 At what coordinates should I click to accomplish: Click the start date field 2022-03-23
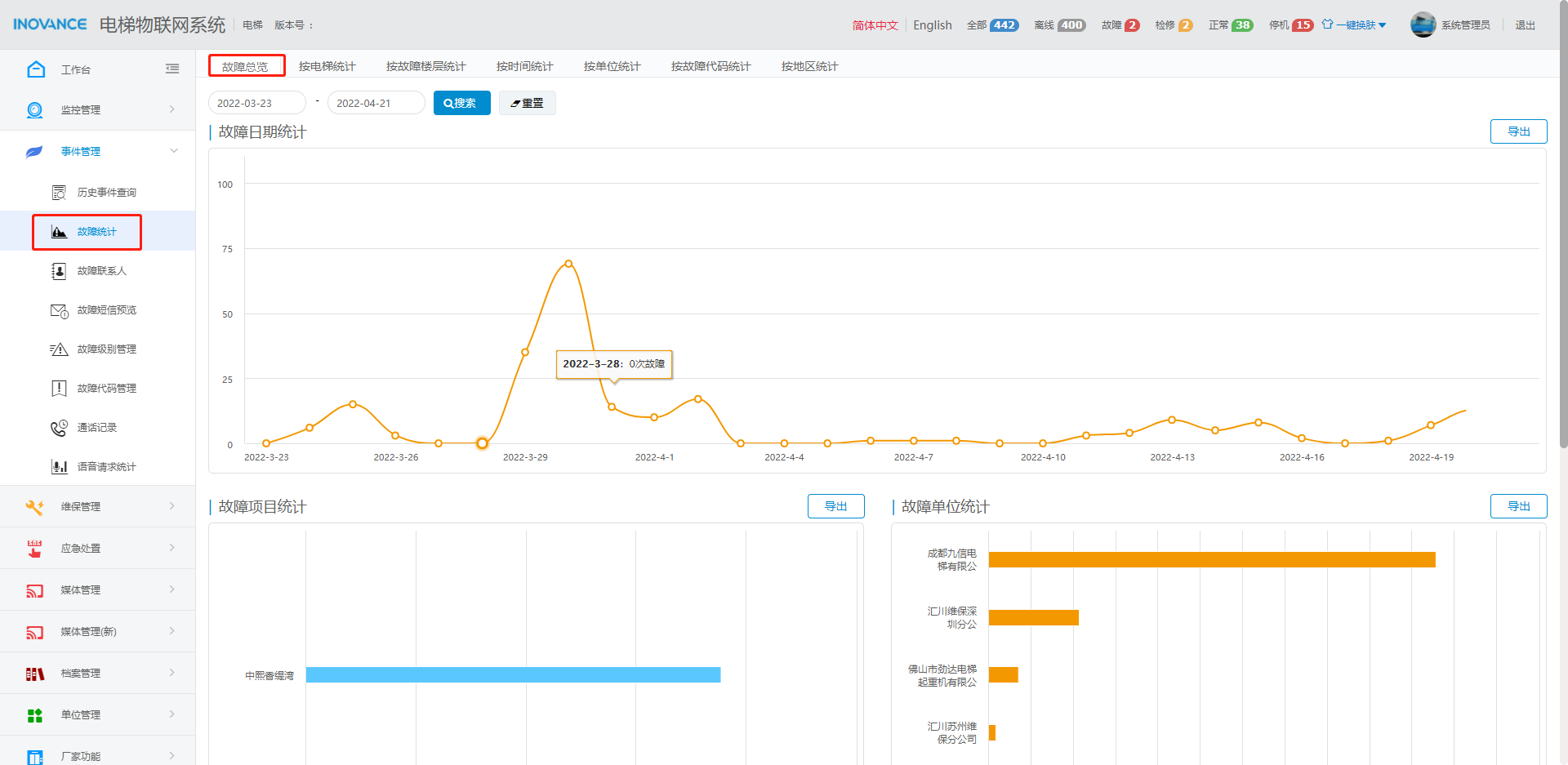(257, 103)
